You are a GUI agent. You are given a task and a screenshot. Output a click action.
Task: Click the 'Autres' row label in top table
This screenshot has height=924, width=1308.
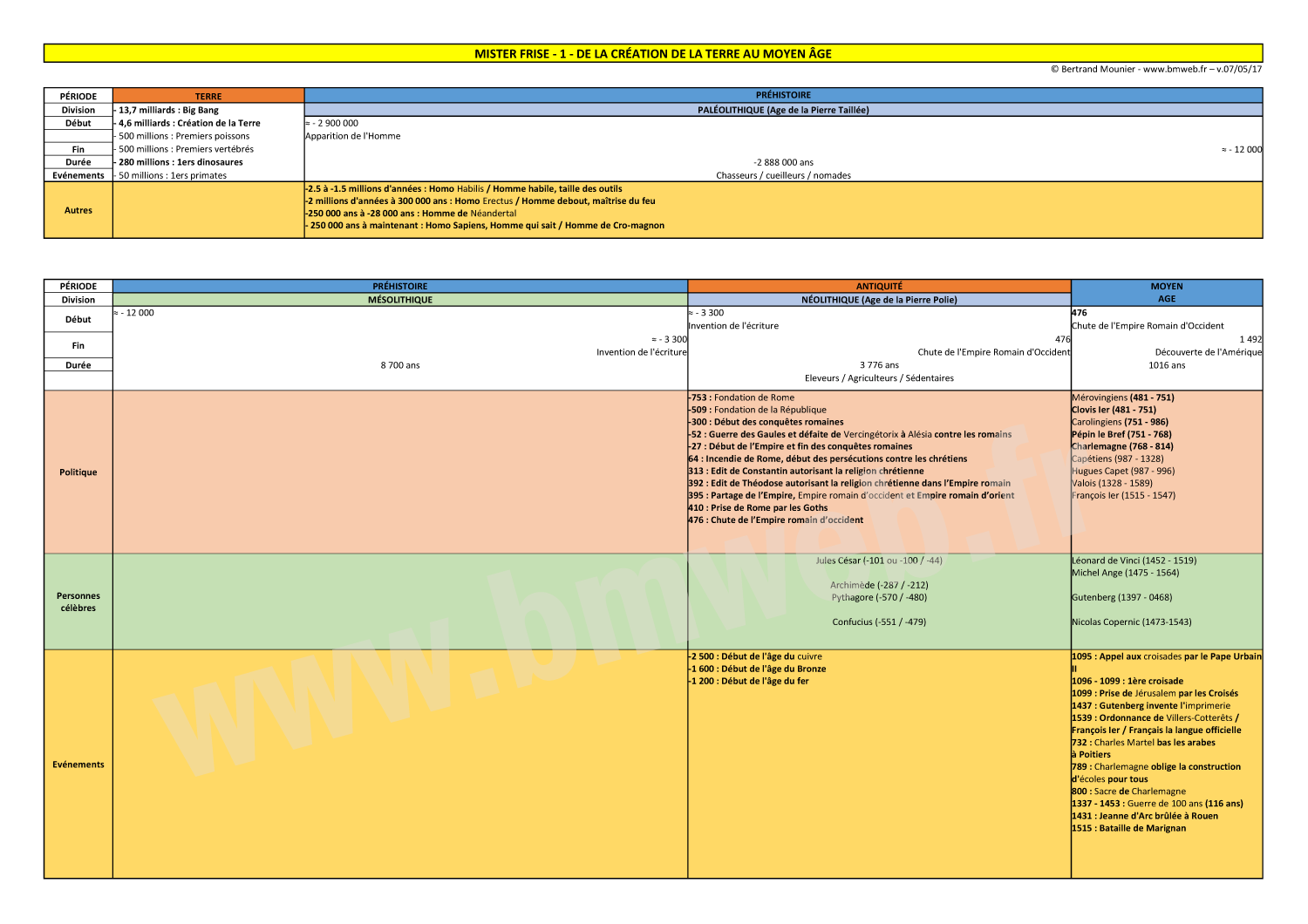point(78,210)
